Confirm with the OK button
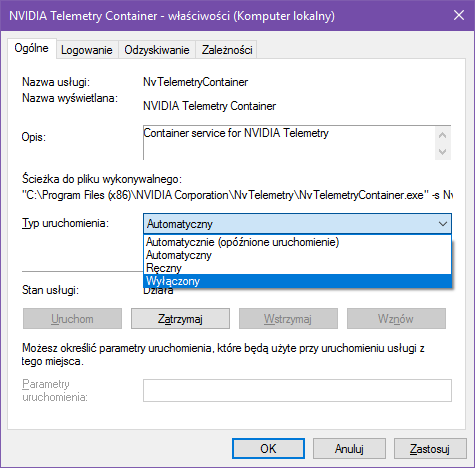The height and width of the screenshot is (468, 475). [x=268, y=448]
